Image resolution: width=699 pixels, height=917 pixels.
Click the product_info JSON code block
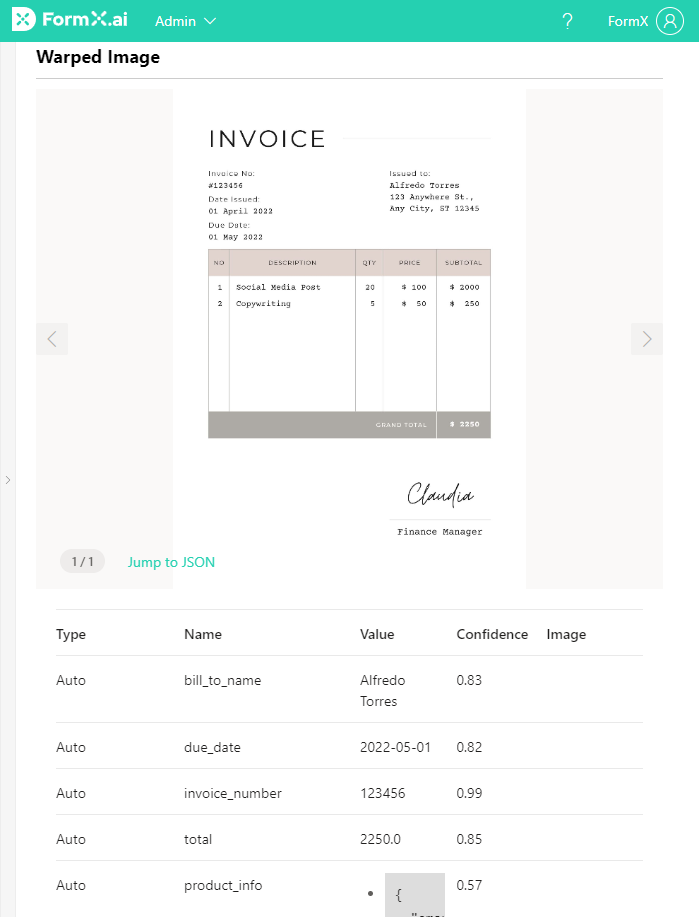click(x=414, y=895)
